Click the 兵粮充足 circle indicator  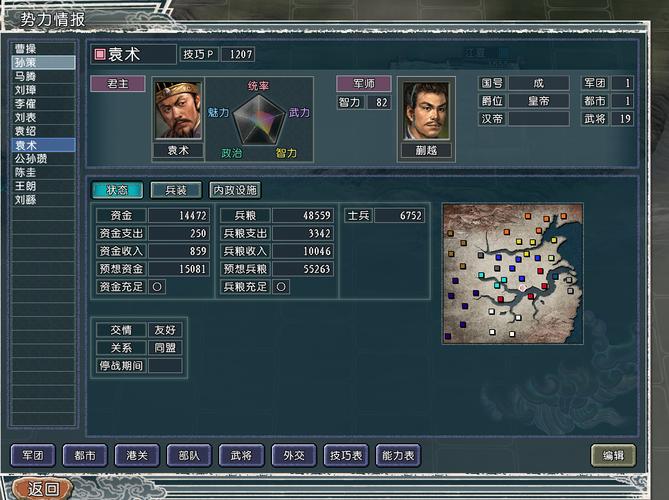coord(281,287)
